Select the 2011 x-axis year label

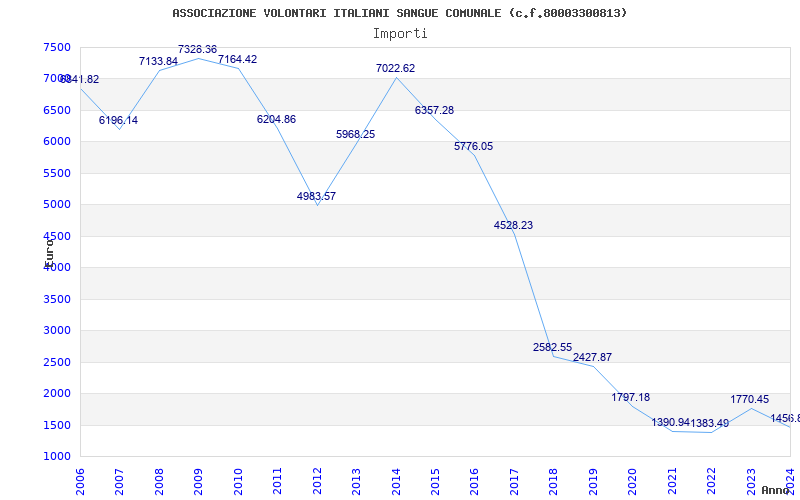pos(278,482)
